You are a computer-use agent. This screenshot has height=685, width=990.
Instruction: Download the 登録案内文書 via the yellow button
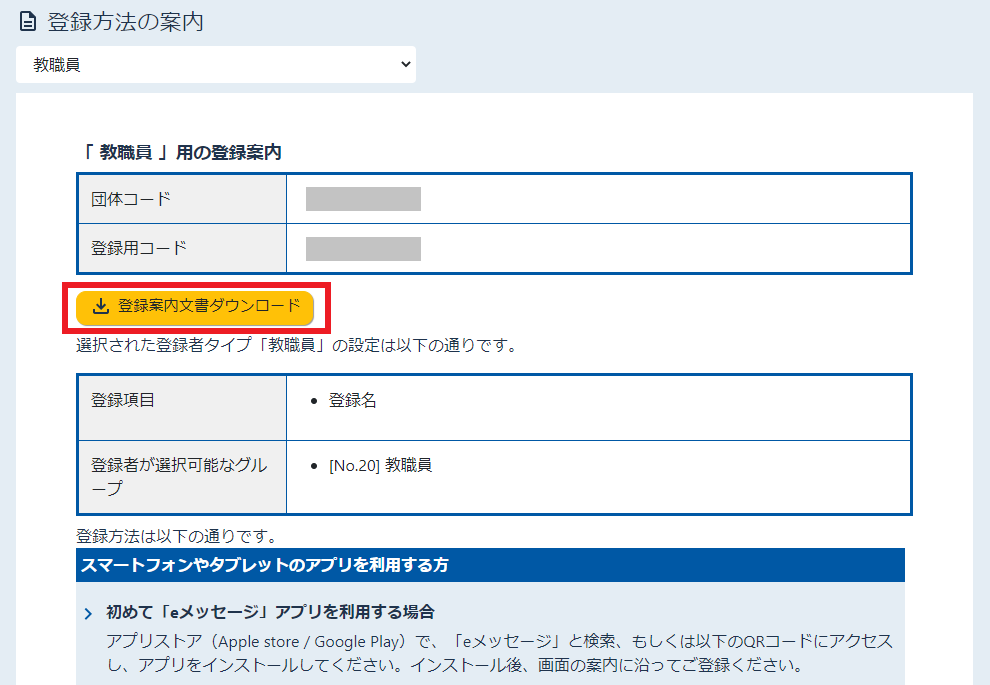195,307
